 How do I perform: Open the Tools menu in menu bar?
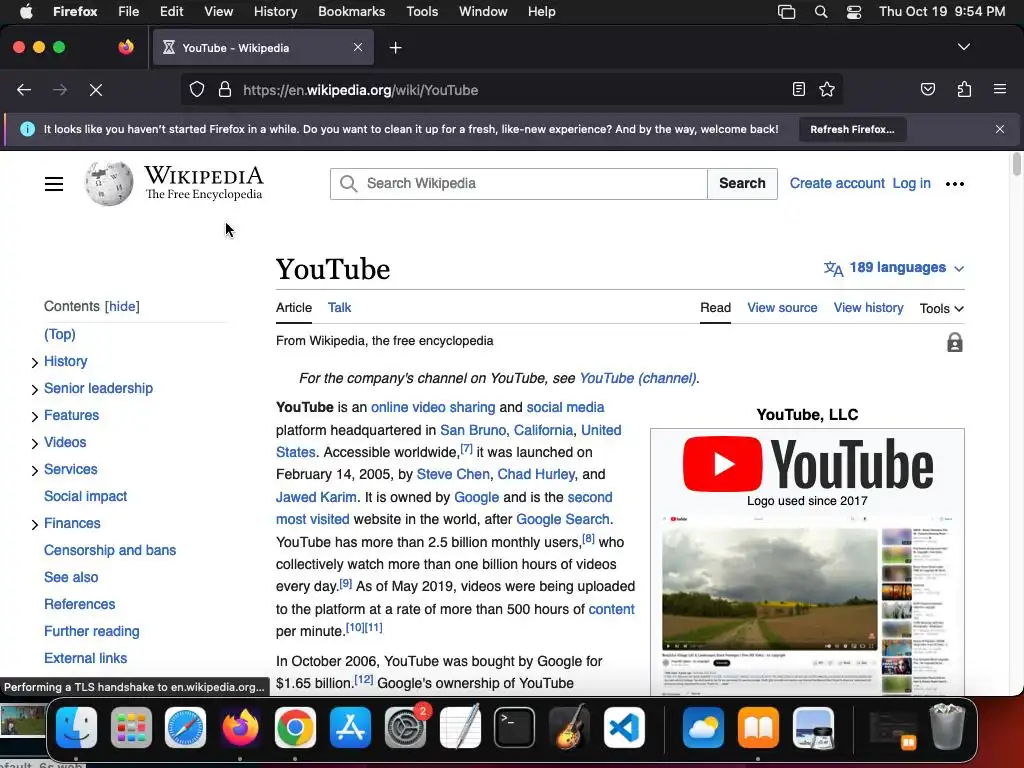(422, 11)
